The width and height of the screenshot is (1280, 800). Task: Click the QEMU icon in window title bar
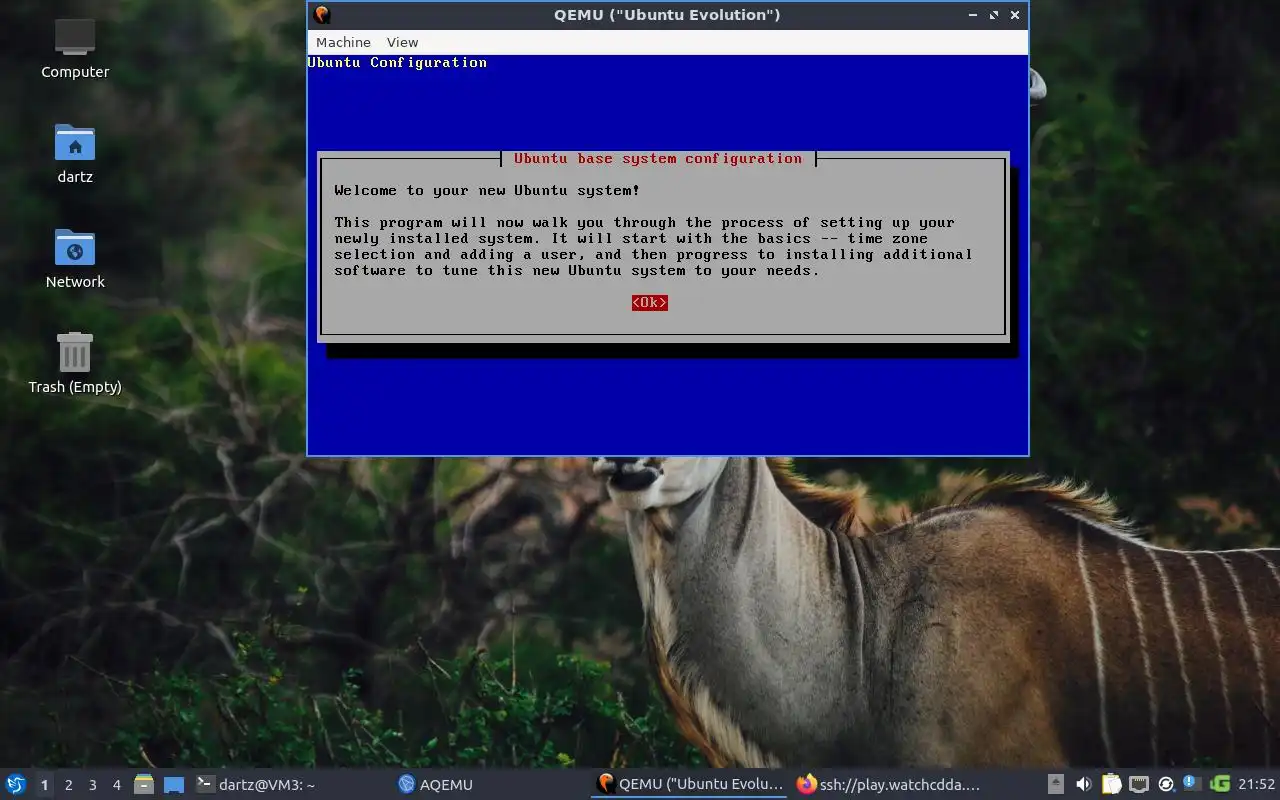[x=321, y=14]
